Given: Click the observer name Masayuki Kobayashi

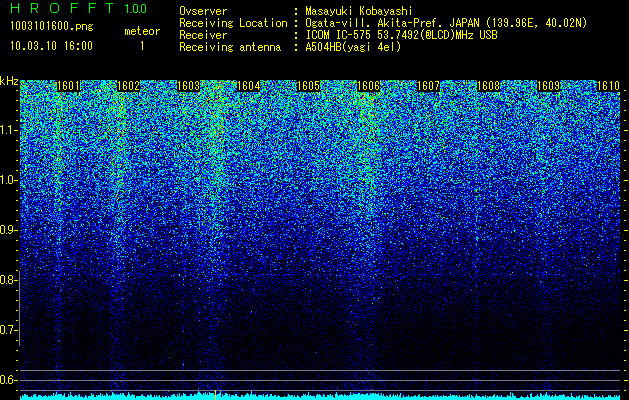Looking at the screenshot, I should pos(359,11).
